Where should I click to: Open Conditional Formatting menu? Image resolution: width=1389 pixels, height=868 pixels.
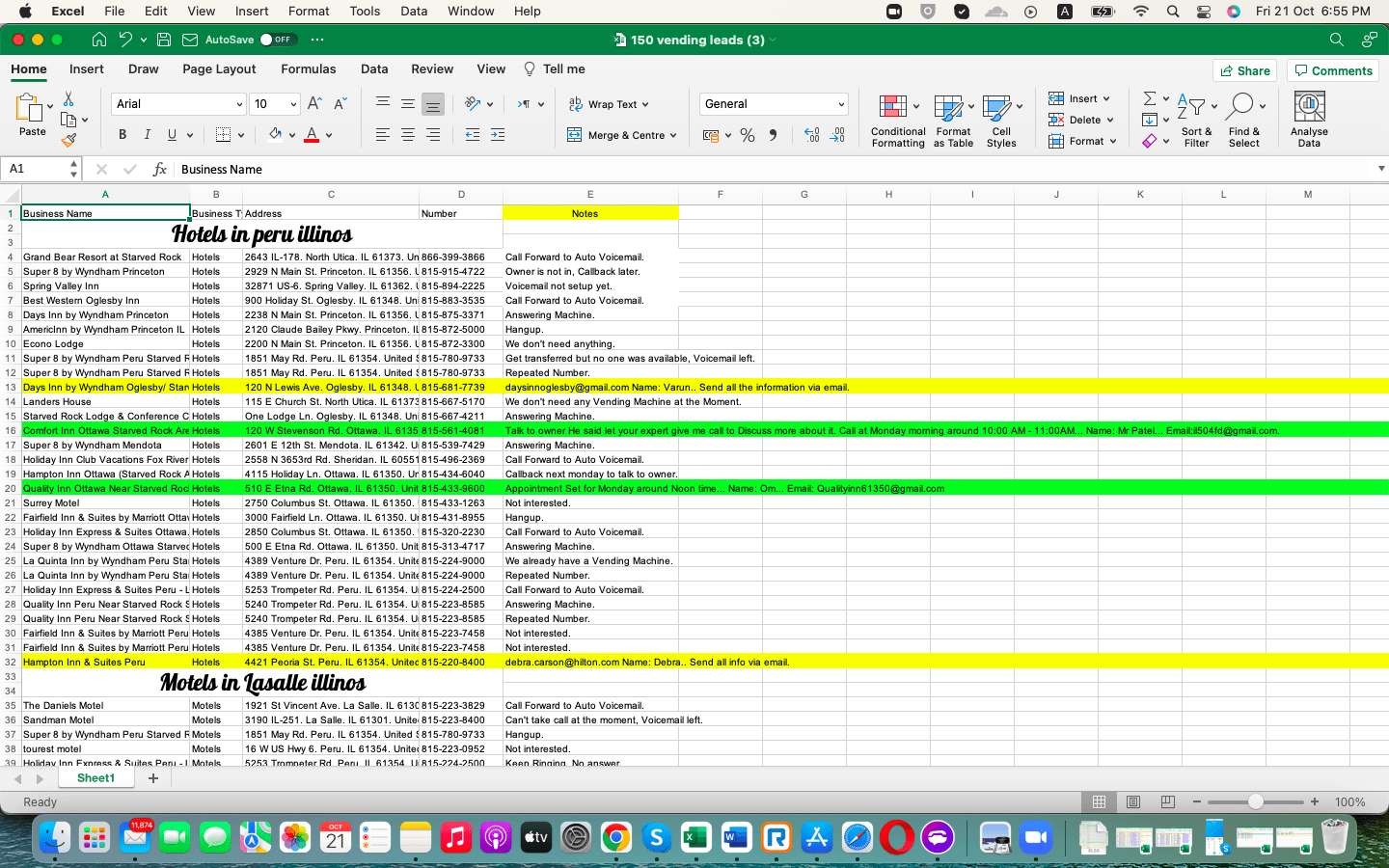898,120
